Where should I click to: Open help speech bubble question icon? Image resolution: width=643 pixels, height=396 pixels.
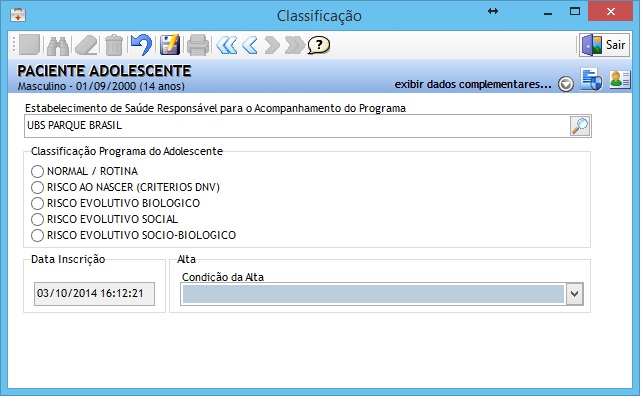point(319,45)
